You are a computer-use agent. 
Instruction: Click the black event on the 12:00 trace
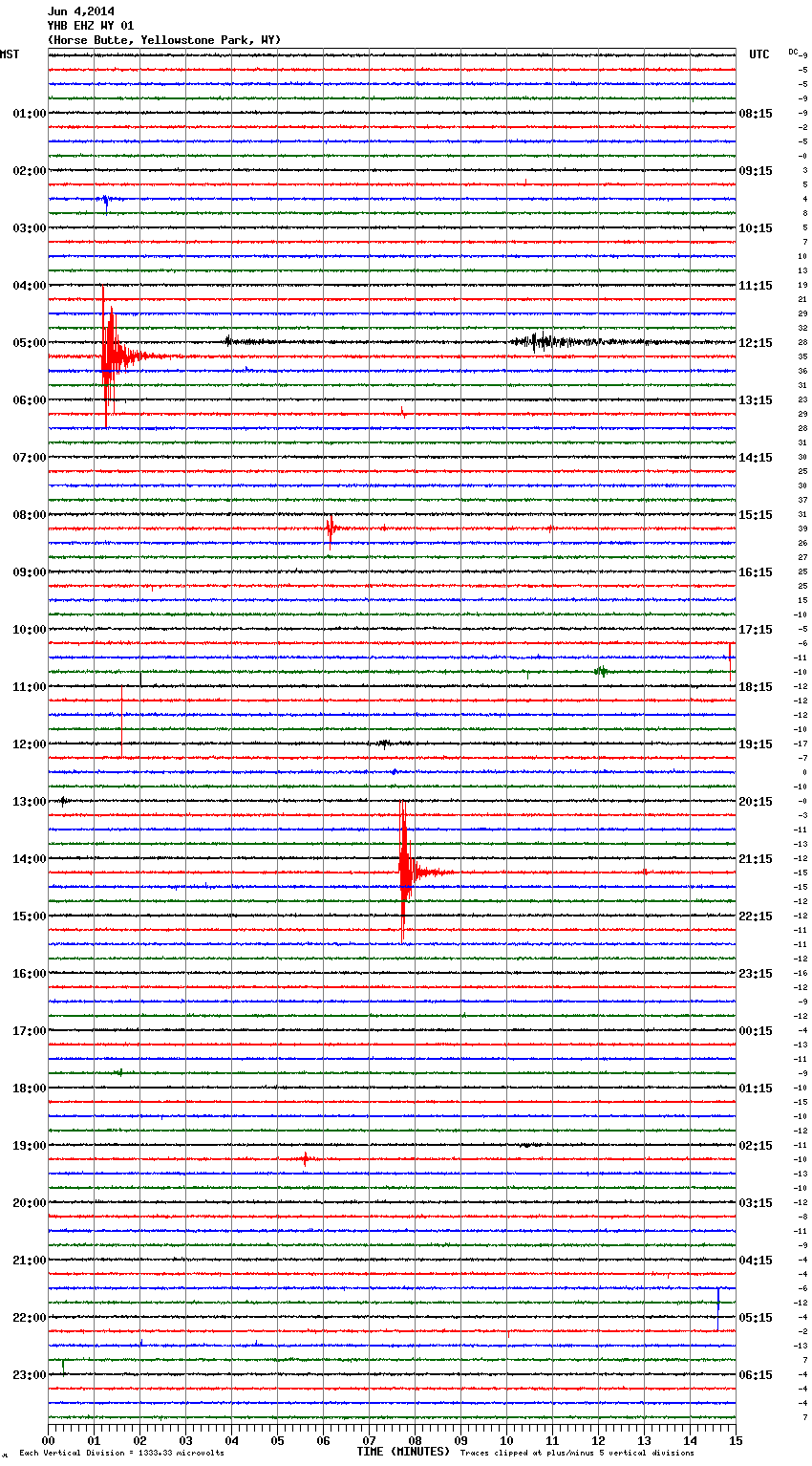tap(384, 743)
